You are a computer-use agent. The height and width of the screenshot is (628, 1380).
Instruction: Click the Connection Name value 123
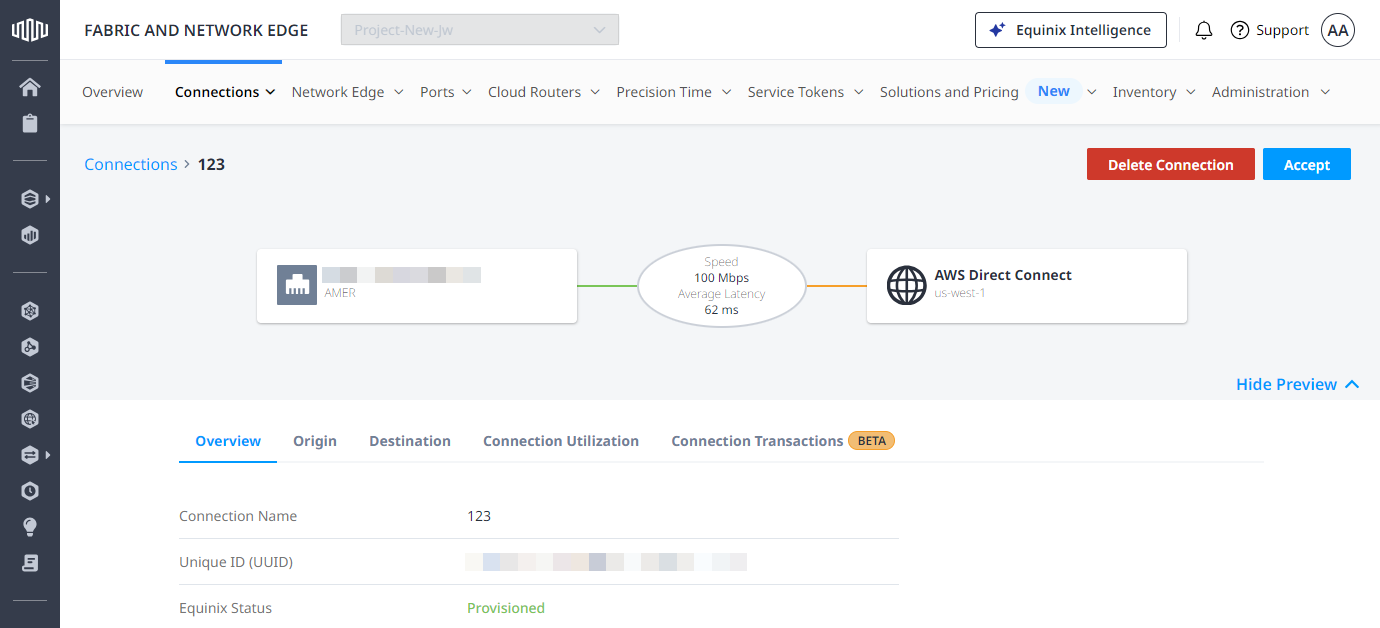[x=479, y=516]
